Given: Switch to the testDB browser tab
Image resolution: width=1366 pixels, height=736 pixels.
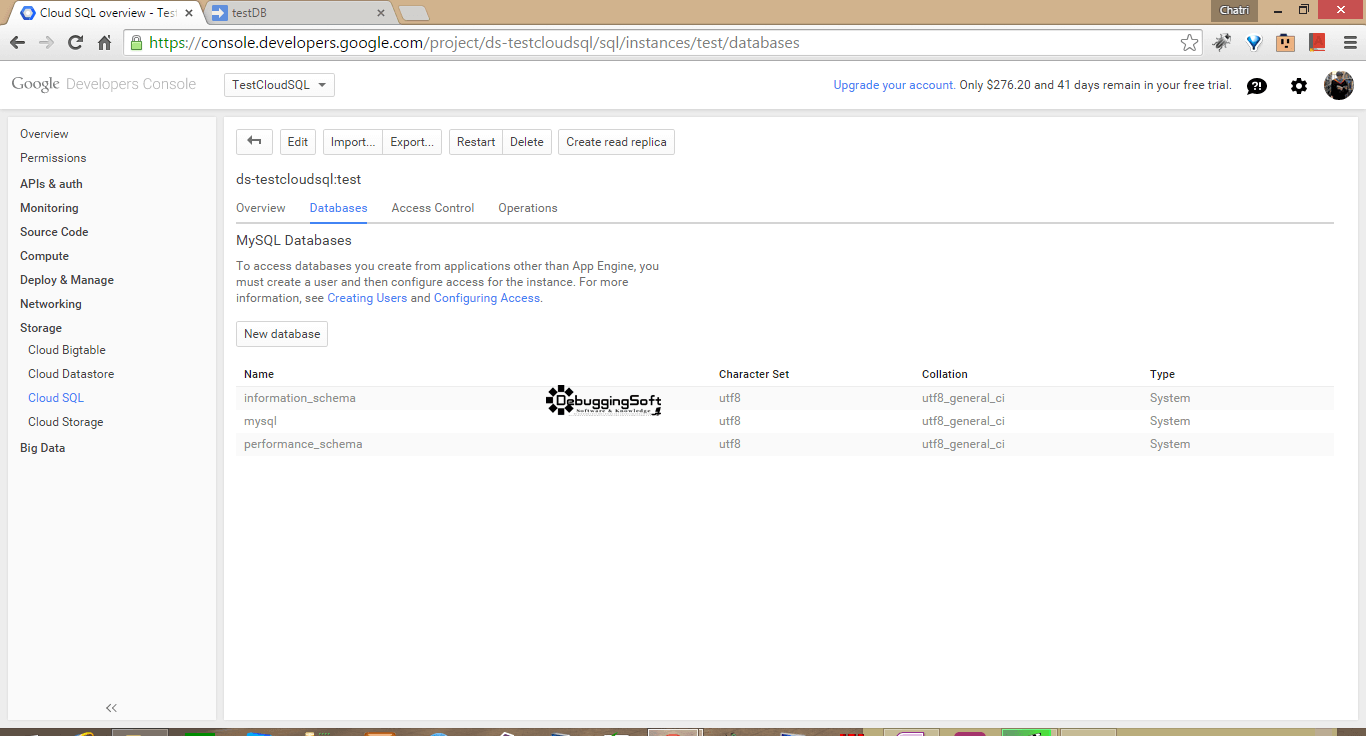Looking at the screenshot, I should [298, 13].
